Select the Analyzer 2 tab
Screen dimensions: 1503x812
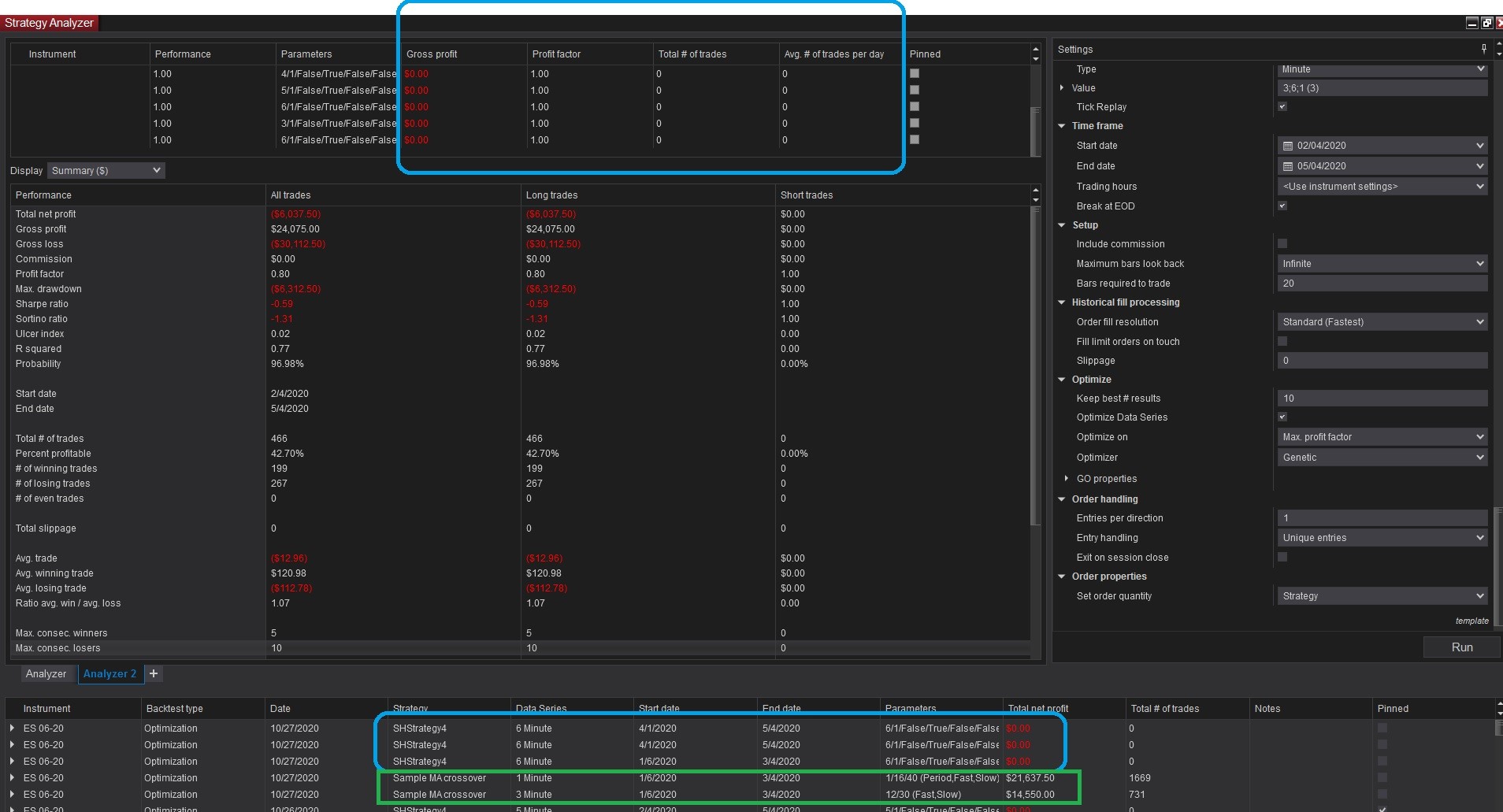(109, 674)
